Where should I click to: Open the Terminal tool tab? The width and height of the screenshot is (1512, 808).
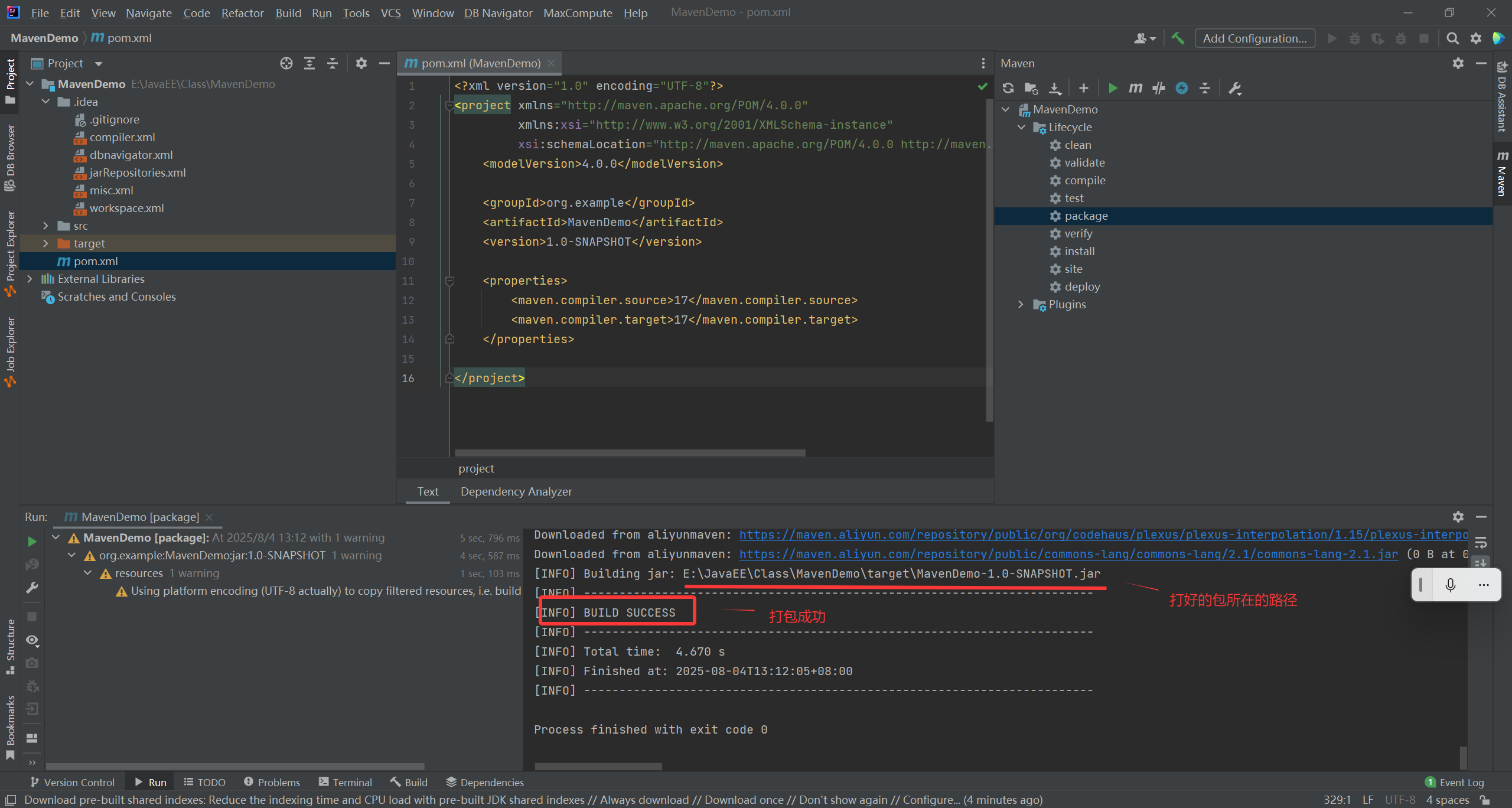346,782
